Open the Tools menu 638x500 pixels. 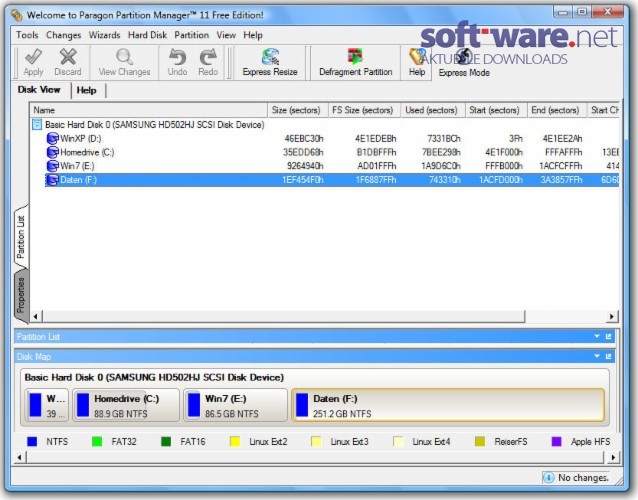pyautogui.click(x=27, y=35)
